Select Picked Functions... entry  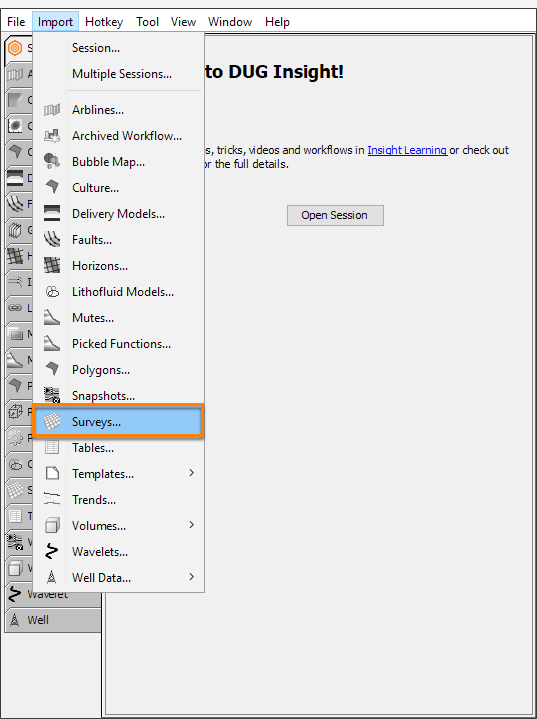point(122,344)
